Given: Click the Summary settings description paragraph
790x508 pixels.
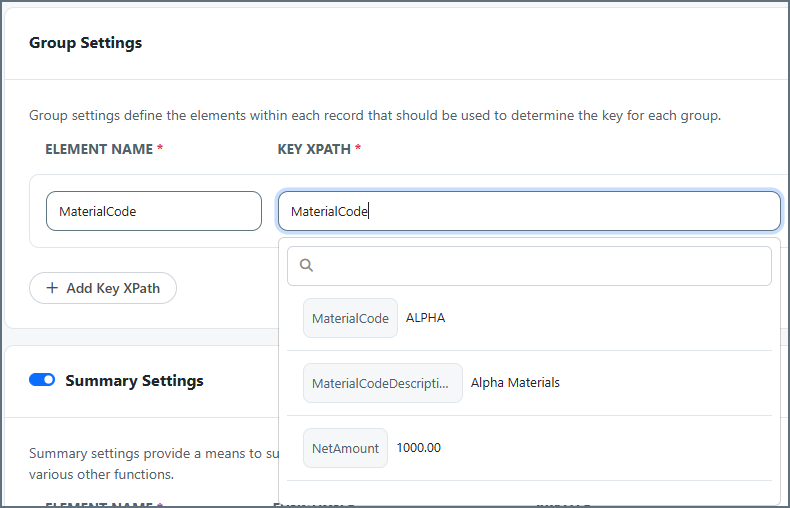Looking at the screenshot, I should pyautogui.click(x=150, y=463).
